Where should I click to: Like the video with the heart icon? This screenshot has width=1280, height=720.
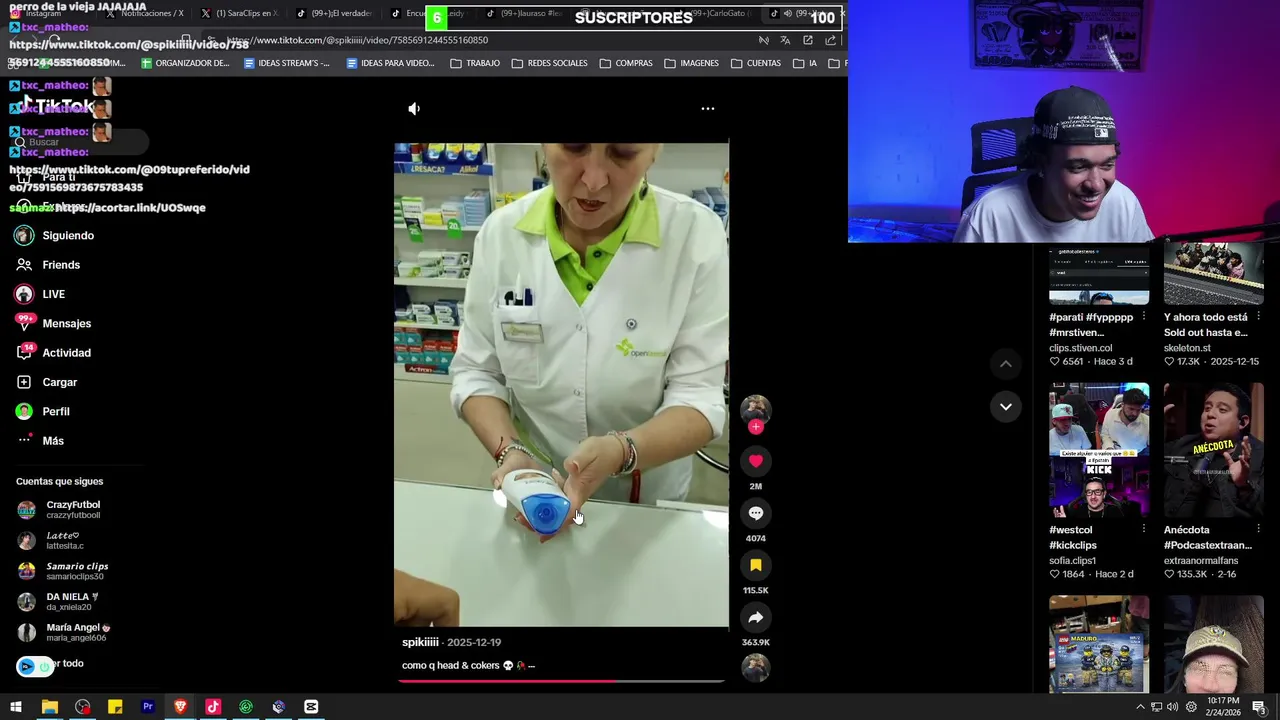756,461
